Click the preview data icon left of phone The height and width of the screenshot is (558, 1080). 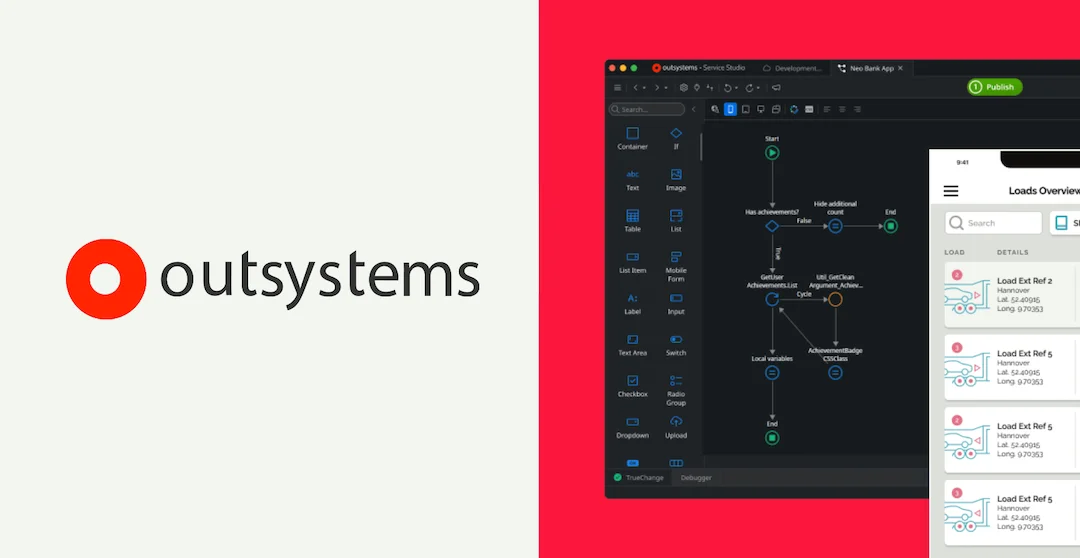click(715, 109)
